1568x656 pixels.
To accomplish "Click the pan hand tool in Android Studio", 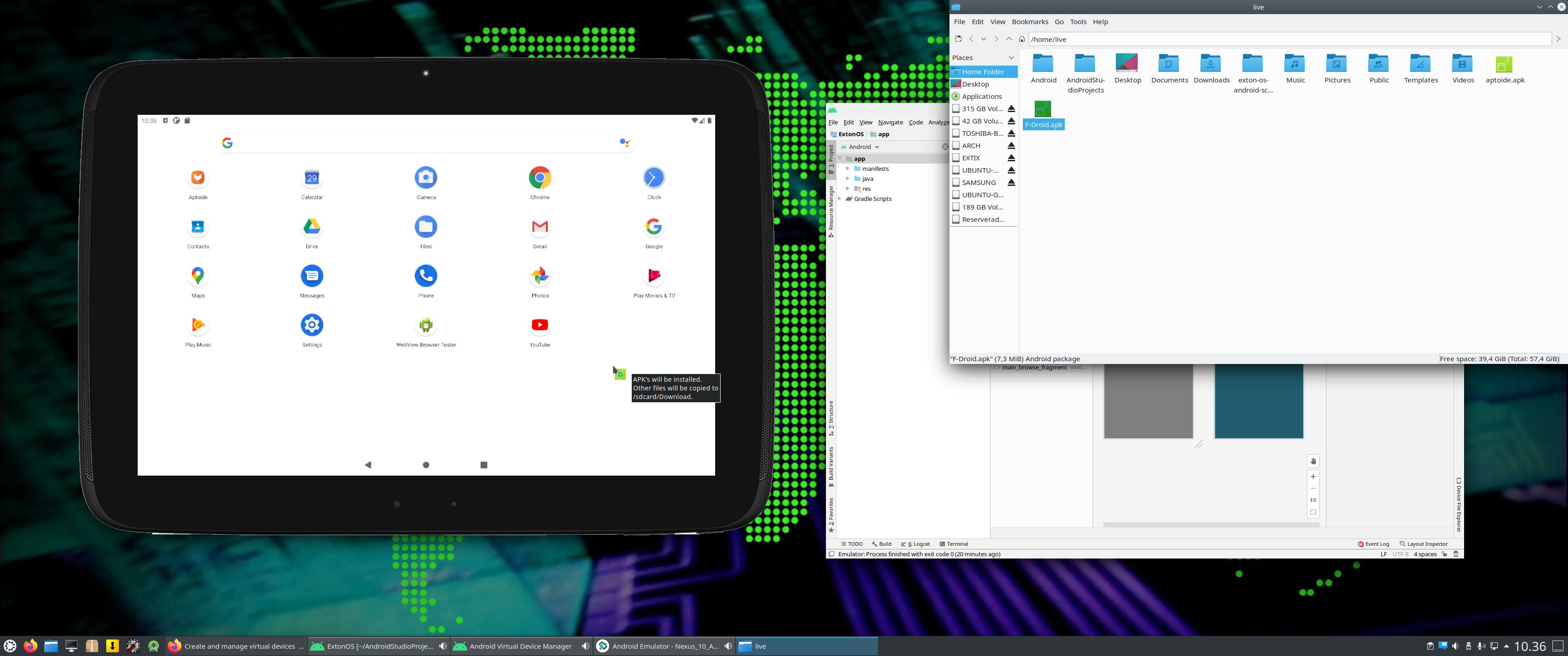I will coord(1313,461).
